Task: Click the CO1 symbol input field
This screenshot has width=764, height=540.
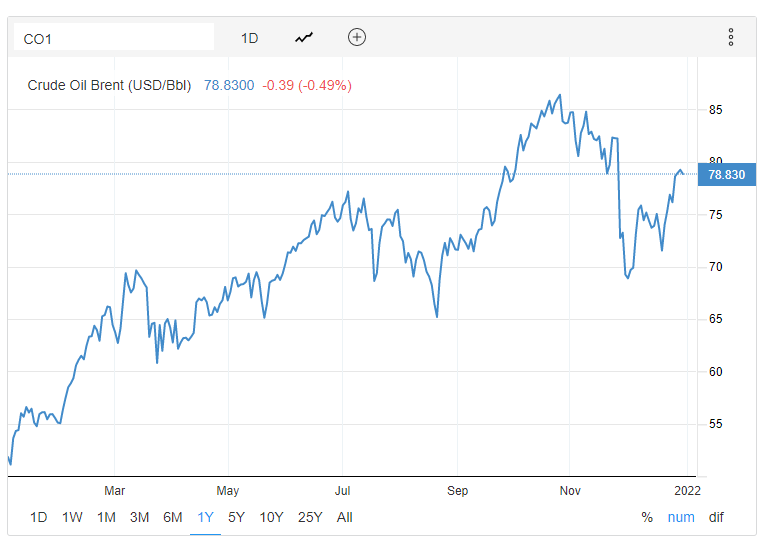Action: click(x=114, y=37)
